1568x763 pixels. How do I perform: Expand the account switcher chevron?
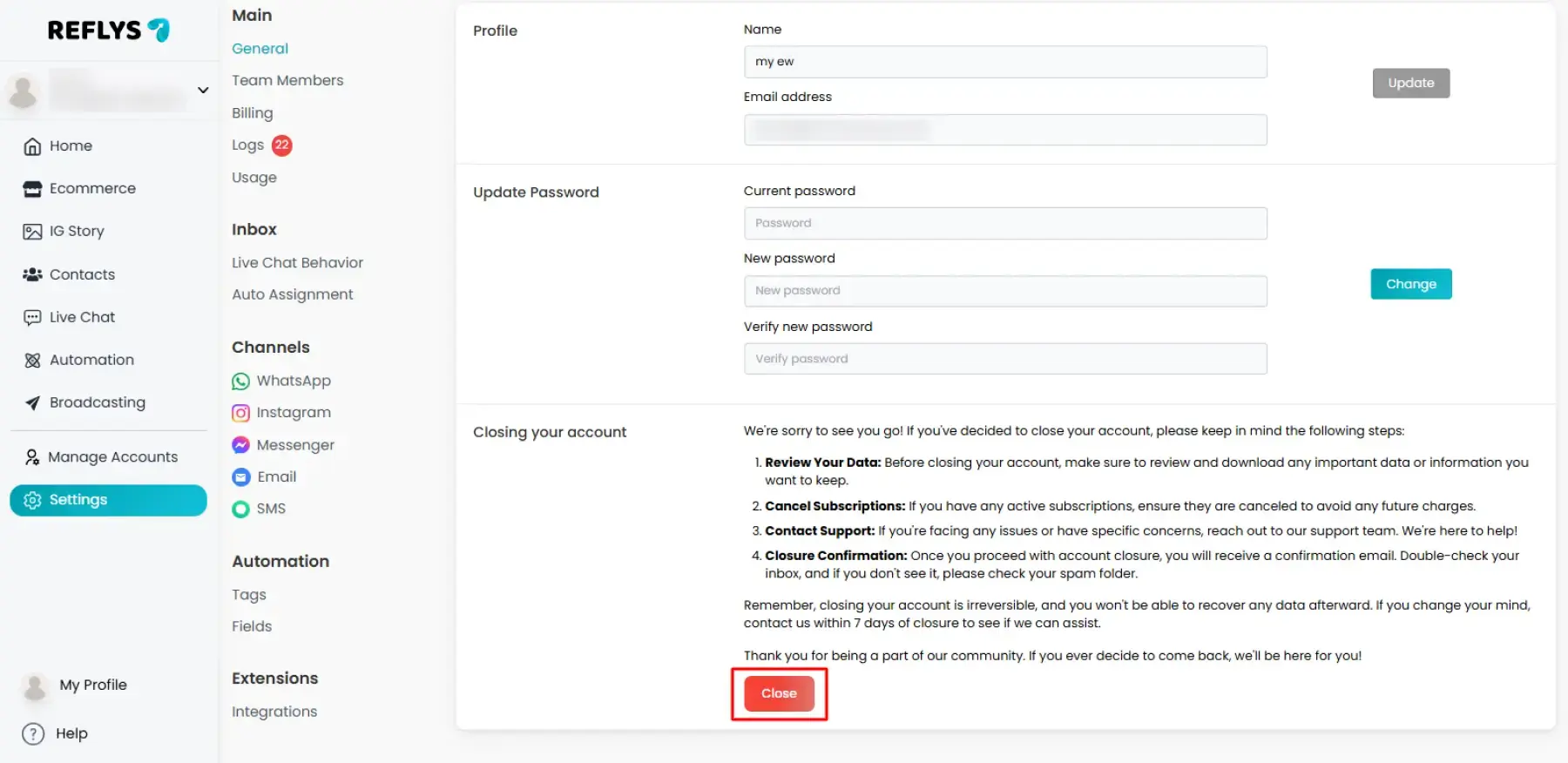(x=203, y=90)
